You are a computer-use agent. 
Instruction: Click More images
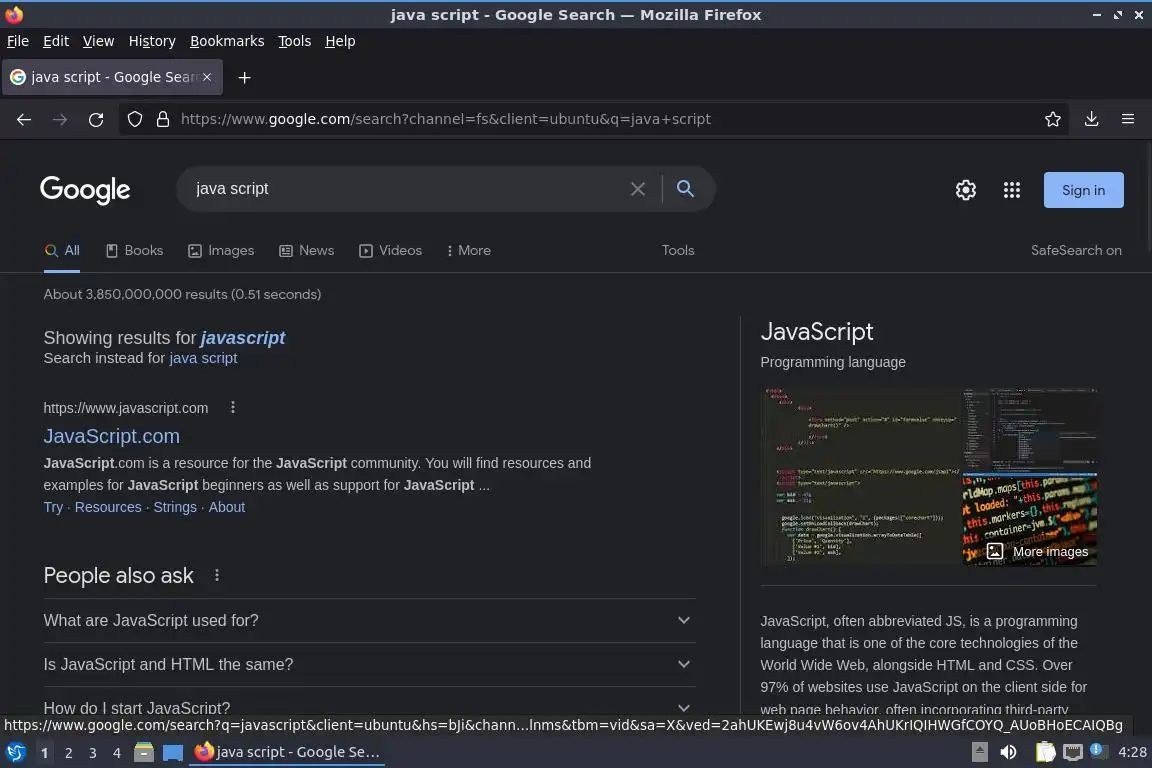point(1037,551)
